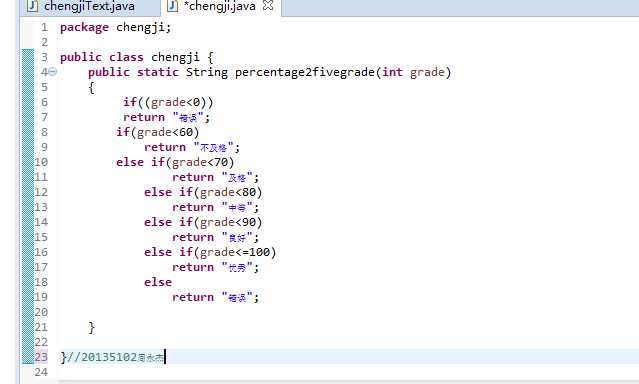
Task: Close the chengji.java tab
Action: tap(268, 6)
